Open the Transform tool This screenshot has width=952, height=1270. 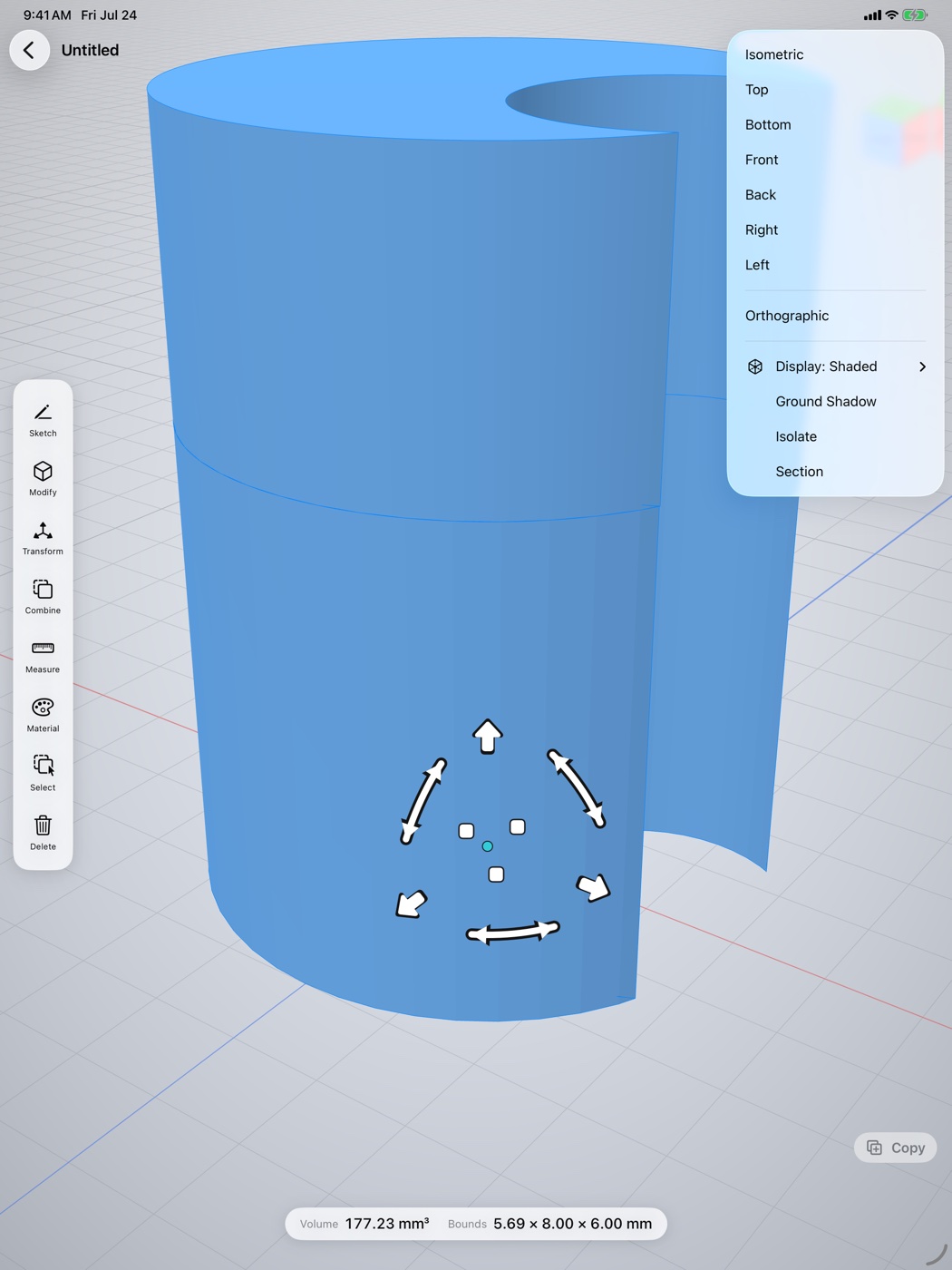point(43,538)
